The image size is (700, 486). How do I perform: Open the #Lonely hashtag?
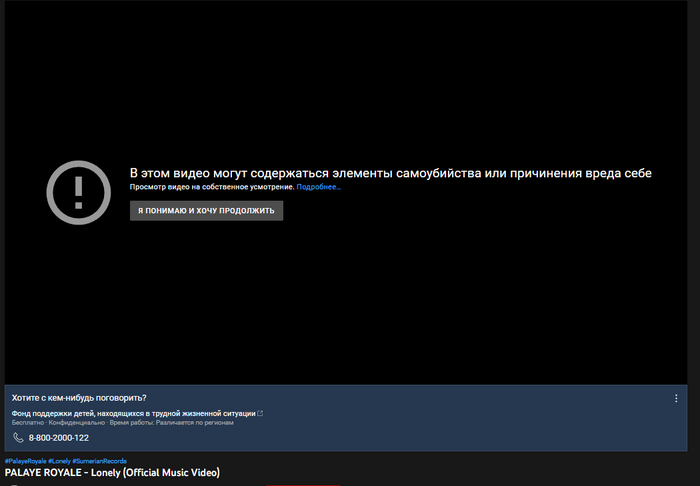59,461
